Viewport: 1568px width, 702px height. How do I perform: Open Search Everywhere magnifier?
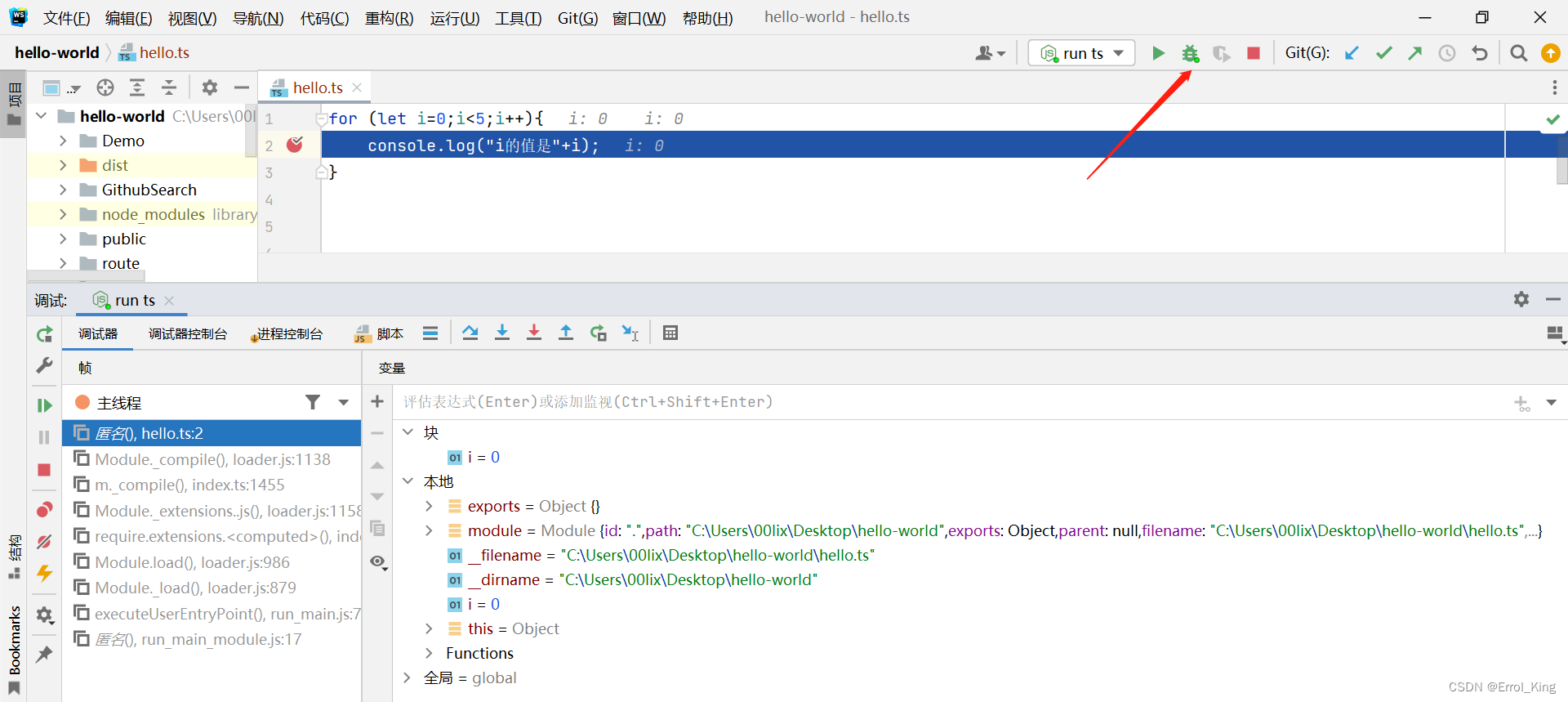[x=1519, y=53]
